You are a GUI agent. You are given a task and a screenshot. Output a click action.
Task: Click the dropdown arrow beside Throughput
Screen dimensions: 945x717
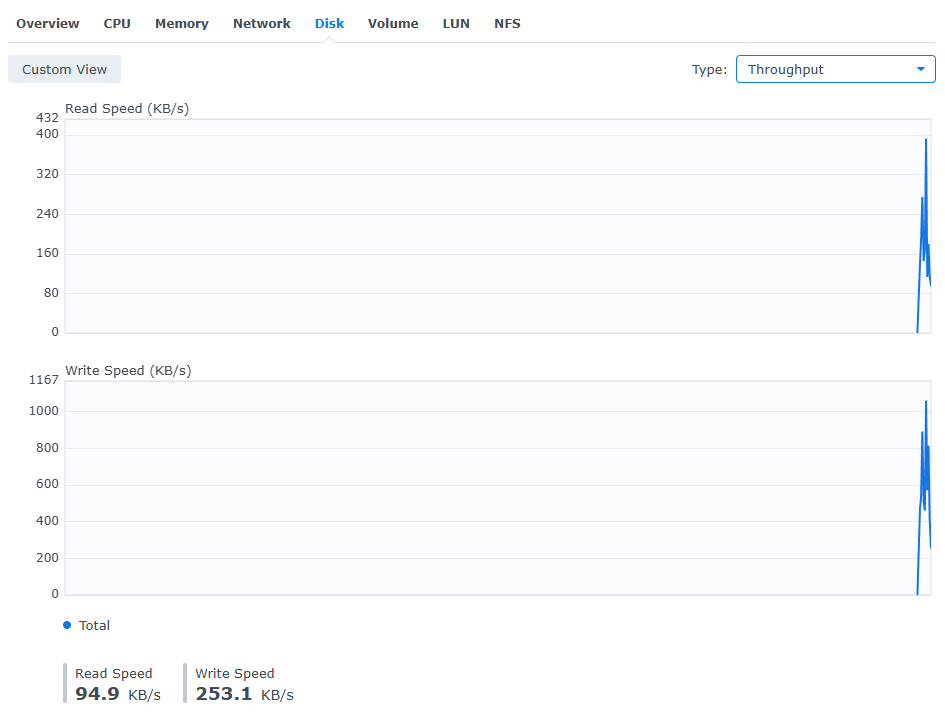(920, 69)
